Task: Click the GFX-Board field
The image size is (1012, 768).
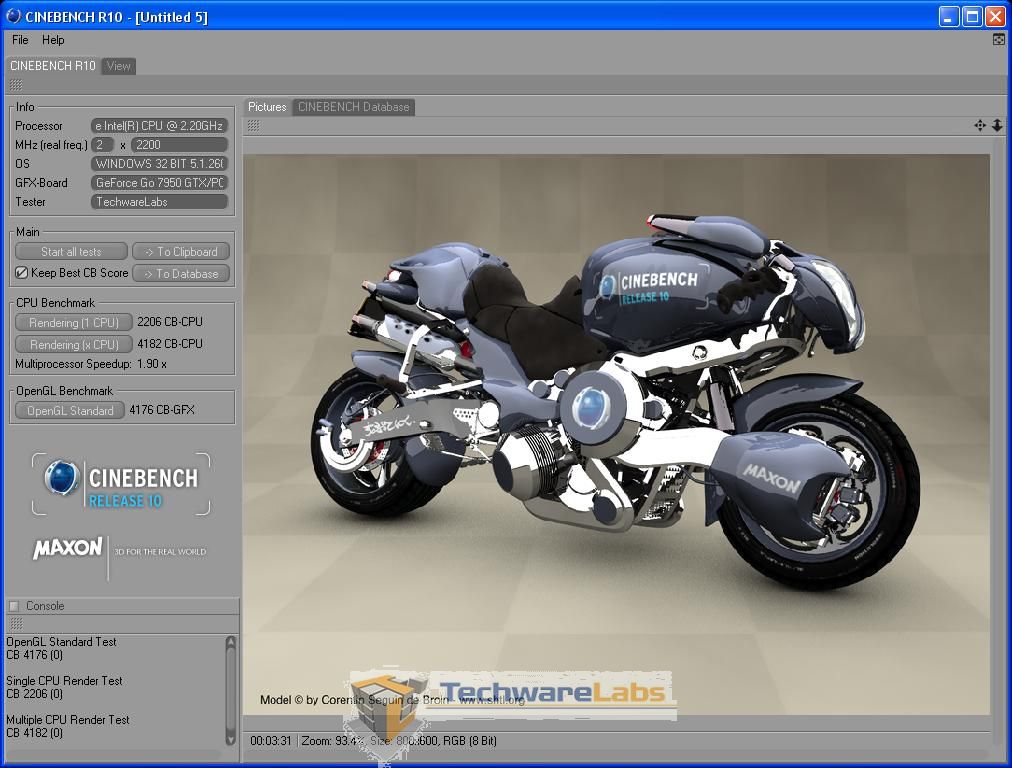Action: pos(159,183)
